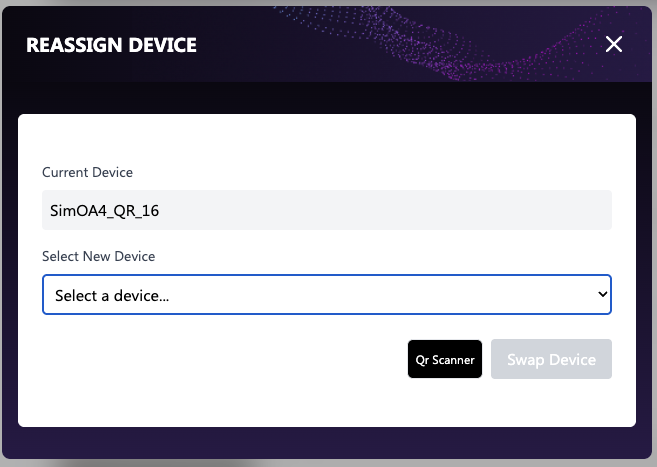Expand the device list combo box
The width and height of the screenshot is (657, 467).
(x=326, y=295)
